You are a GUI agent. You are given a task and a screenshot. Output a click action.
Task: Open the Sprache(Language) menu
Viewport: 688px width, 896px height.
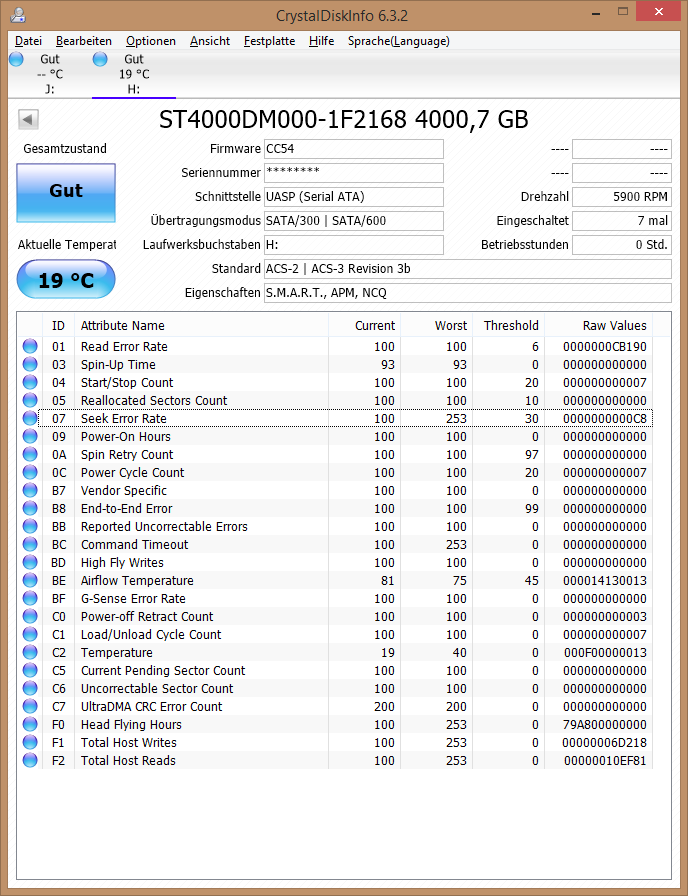coord(398,41)
